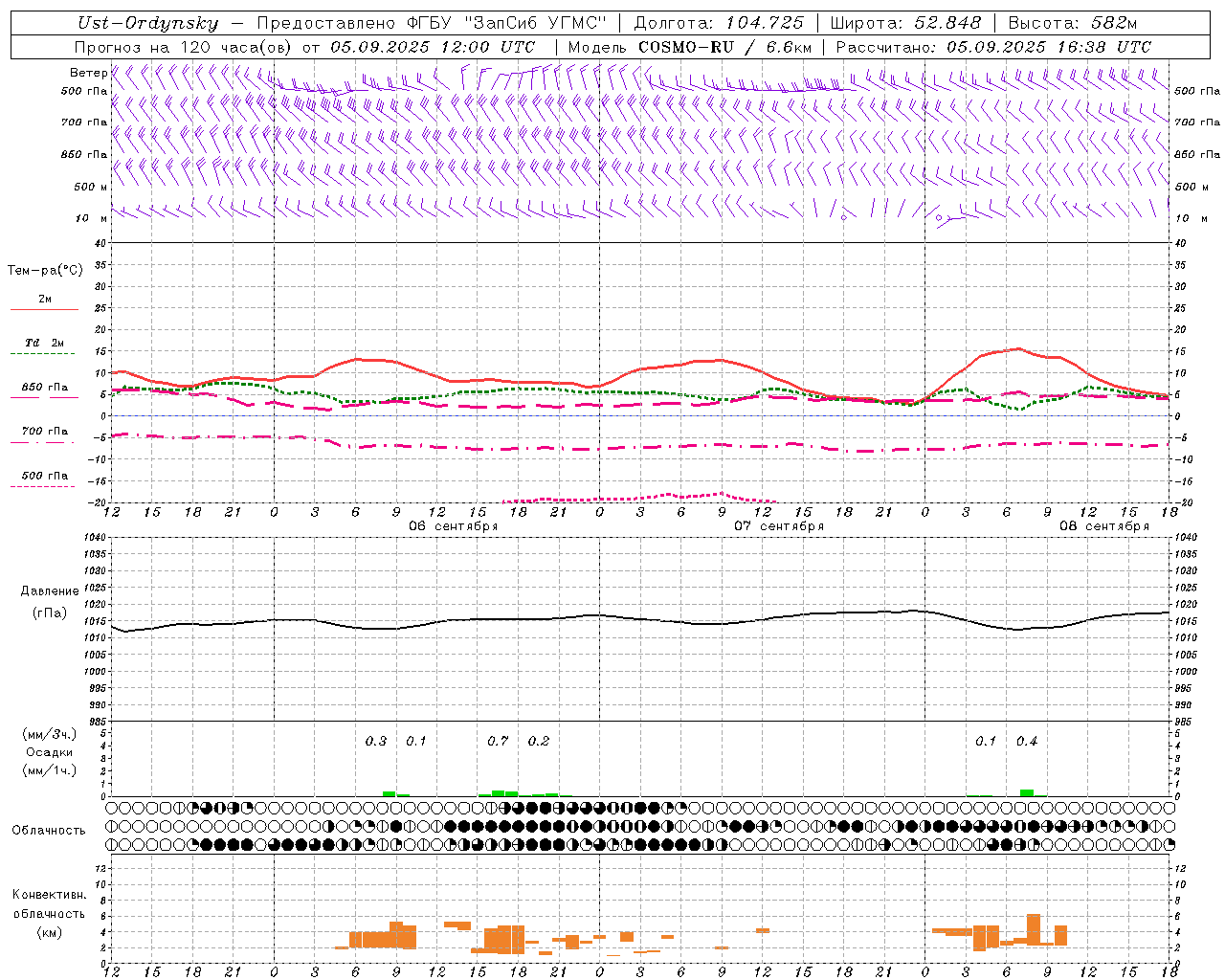
Task: Click the 0.1 precipitation value next to 0.4
Action: pos(986,742)
